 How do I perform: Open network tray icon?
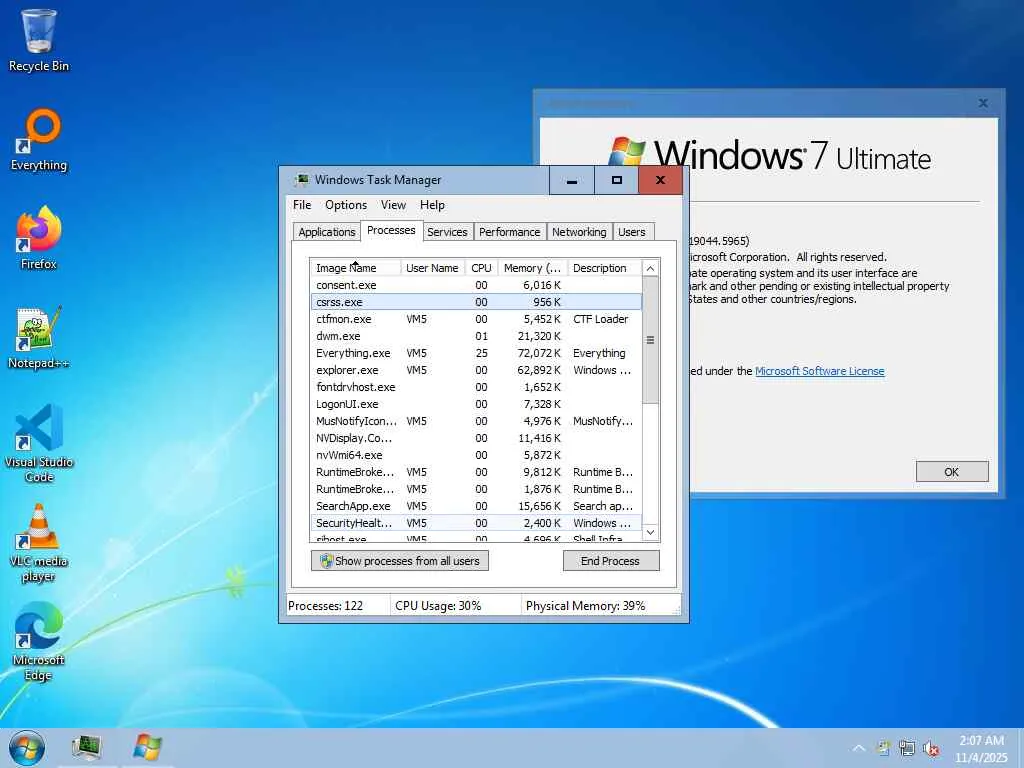(x=907, y=748)
